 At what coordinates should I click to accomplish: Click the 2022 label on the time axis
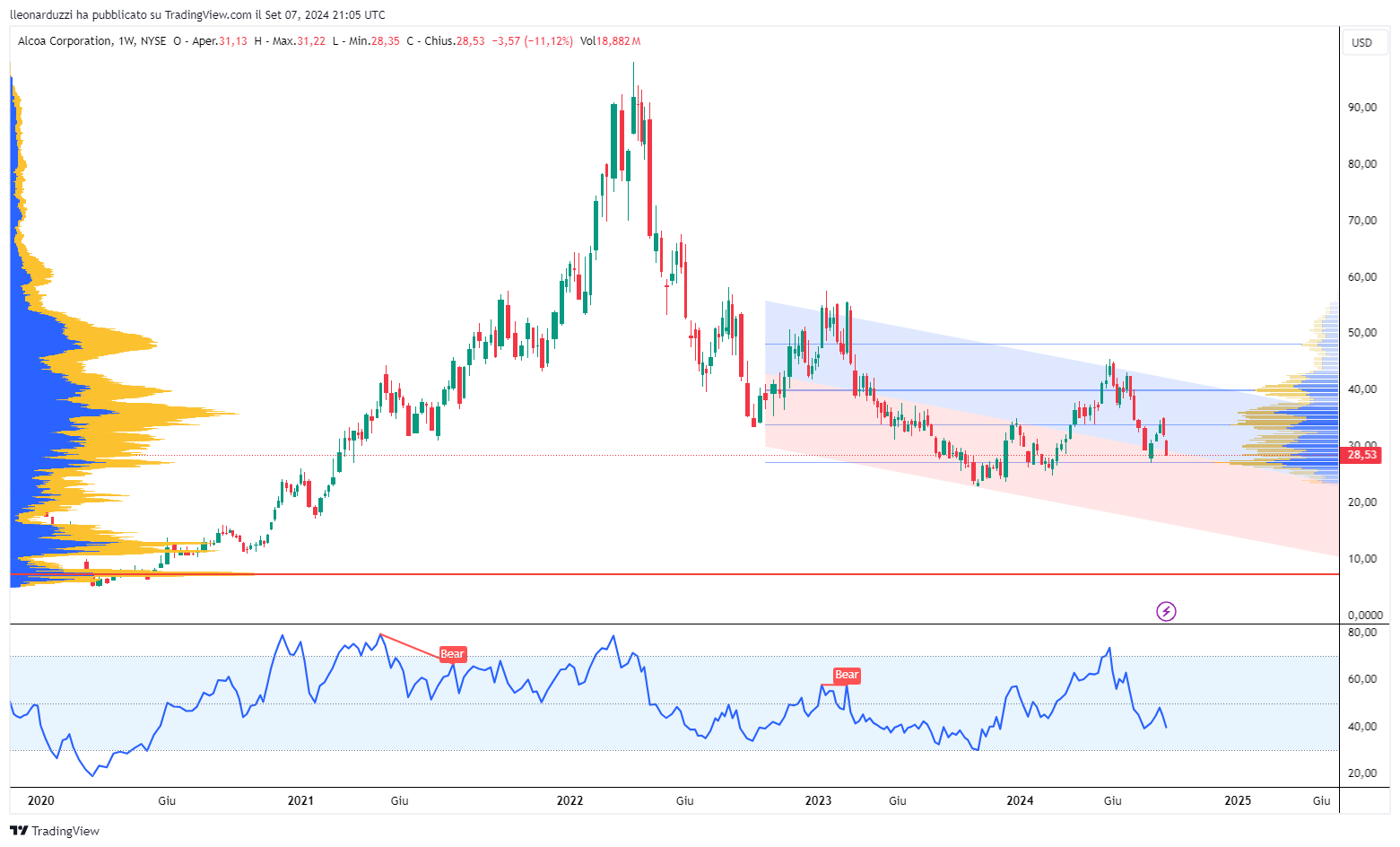(570, 801)
